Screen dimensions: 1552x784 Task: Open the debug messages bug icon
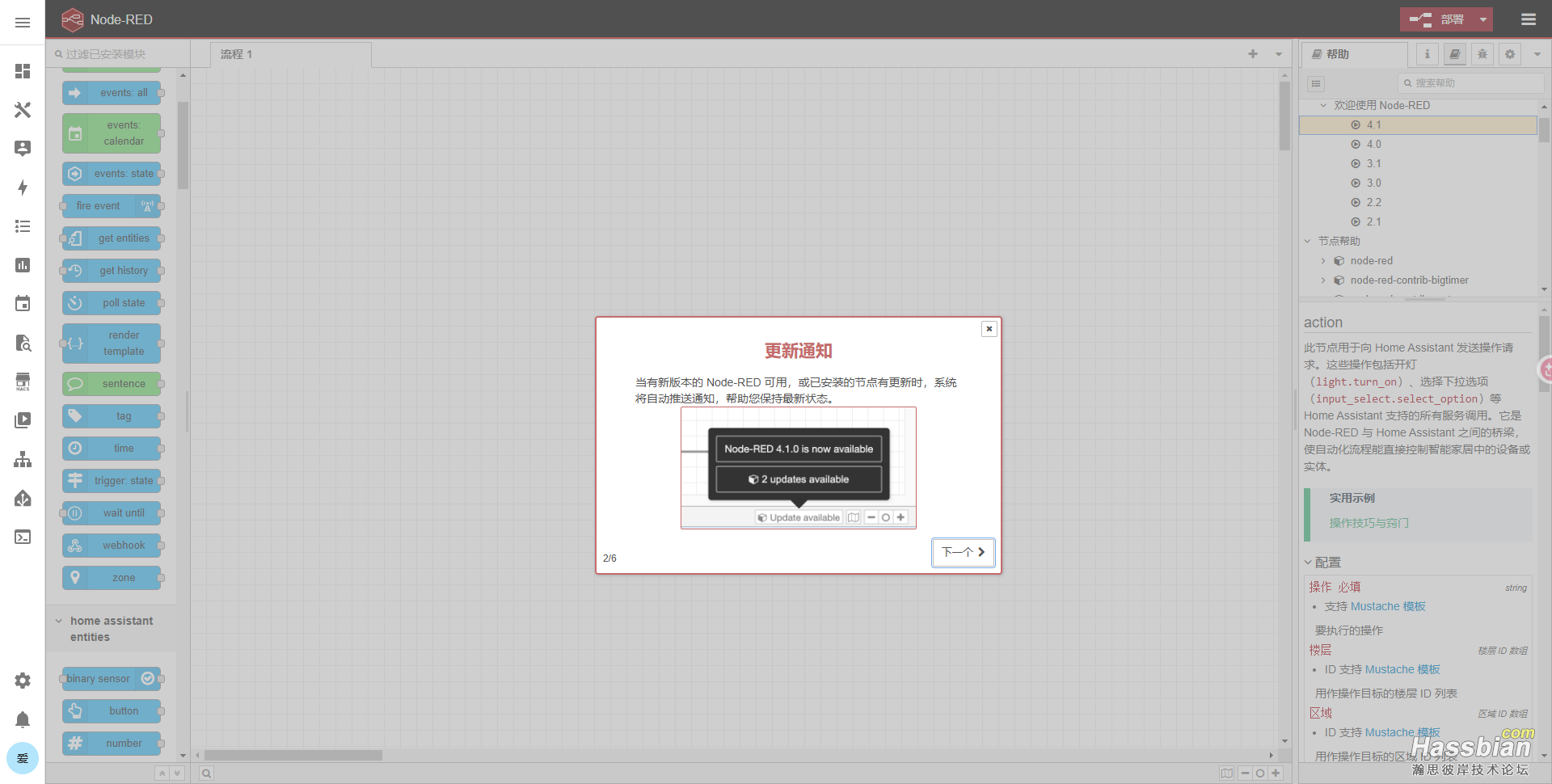pos(1482,54)
